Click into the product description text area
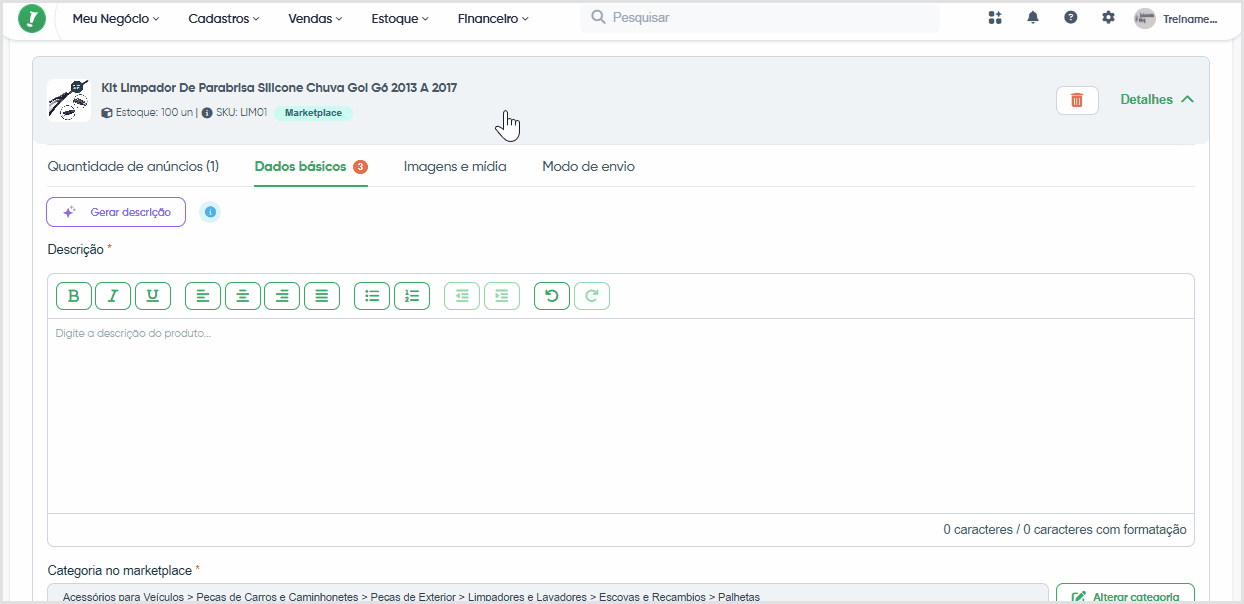The height and width of the screenshot is (604, 1244). pyautogui.click(x=621, y=416)
